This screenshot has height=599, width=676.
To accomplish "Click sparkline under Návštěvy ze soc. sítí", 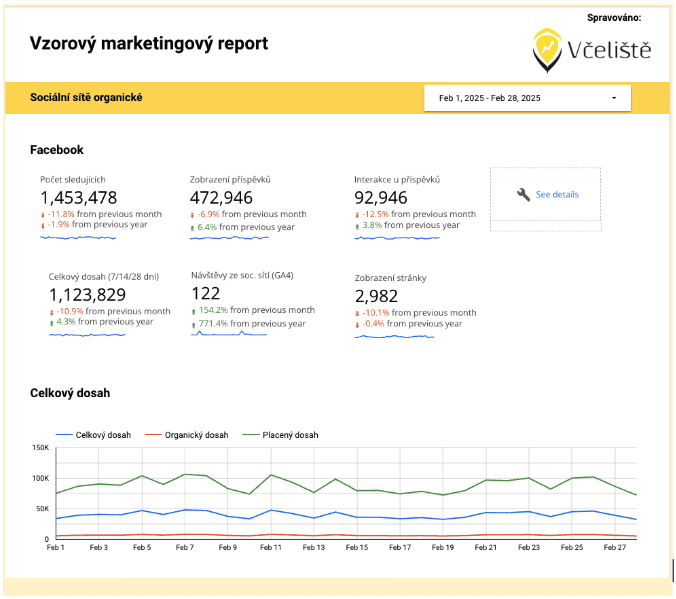I will [x=229, y=333].
